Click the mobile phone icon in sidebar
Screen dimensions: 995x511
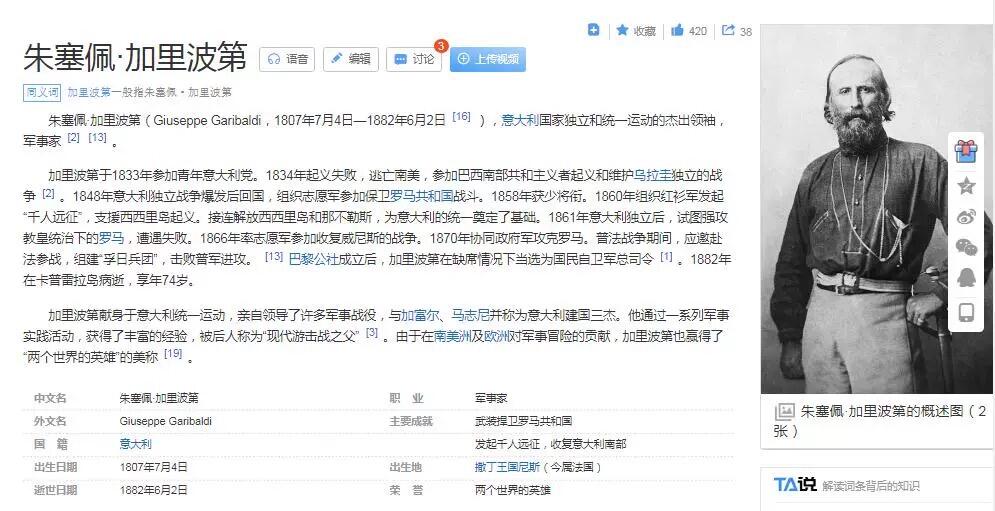pyautogui.click(x=965, y=312)
